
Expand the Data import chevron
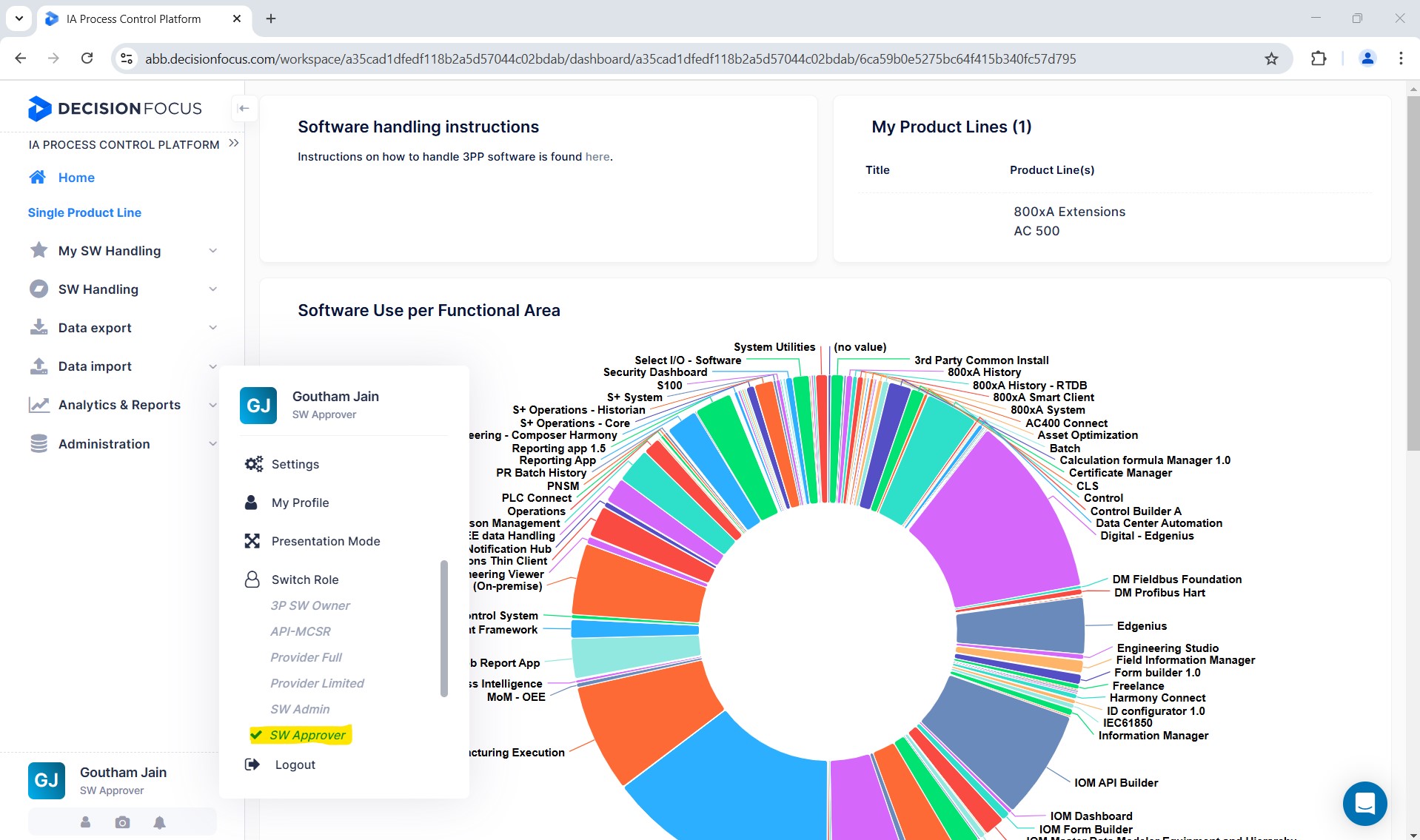(x=213, y=366)
